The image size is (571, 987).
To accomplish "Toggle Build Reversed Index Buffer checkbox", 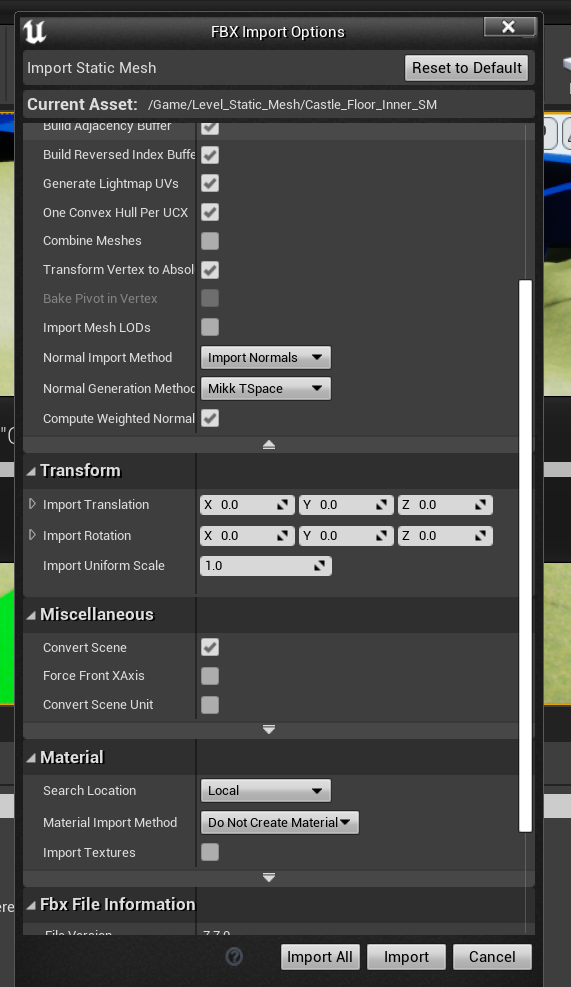I will click(x=210, y=155).
